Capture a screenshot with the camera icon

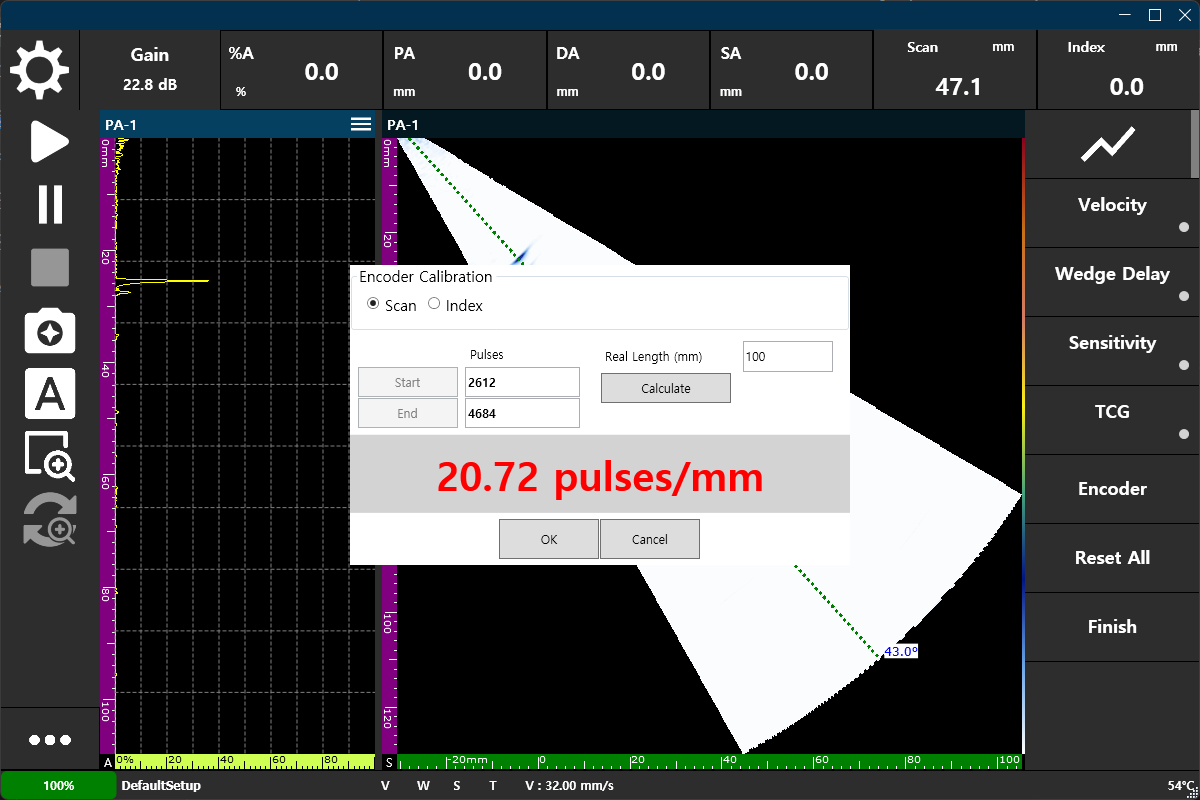[50, 332]
